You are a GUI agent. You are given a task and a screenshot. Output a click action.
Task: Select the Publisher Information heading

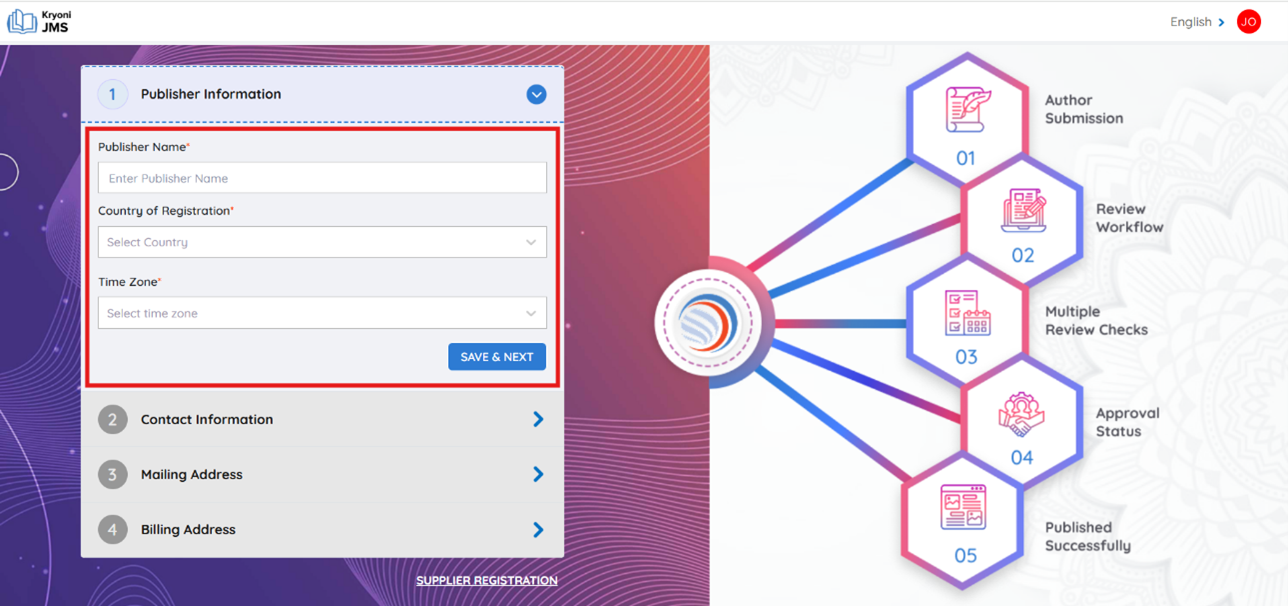pyautogui.click(x=211, y=94)
